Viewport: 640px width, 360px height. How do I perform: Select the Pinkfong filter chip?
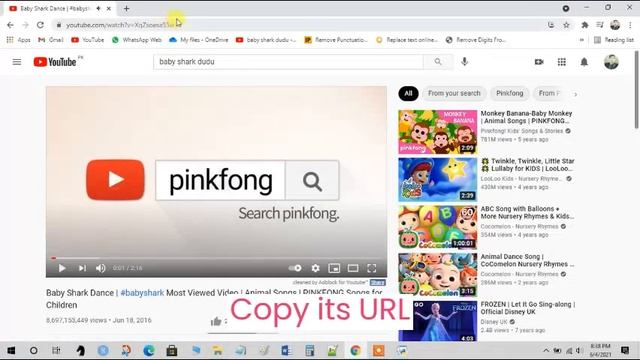[x=509, y=93]
